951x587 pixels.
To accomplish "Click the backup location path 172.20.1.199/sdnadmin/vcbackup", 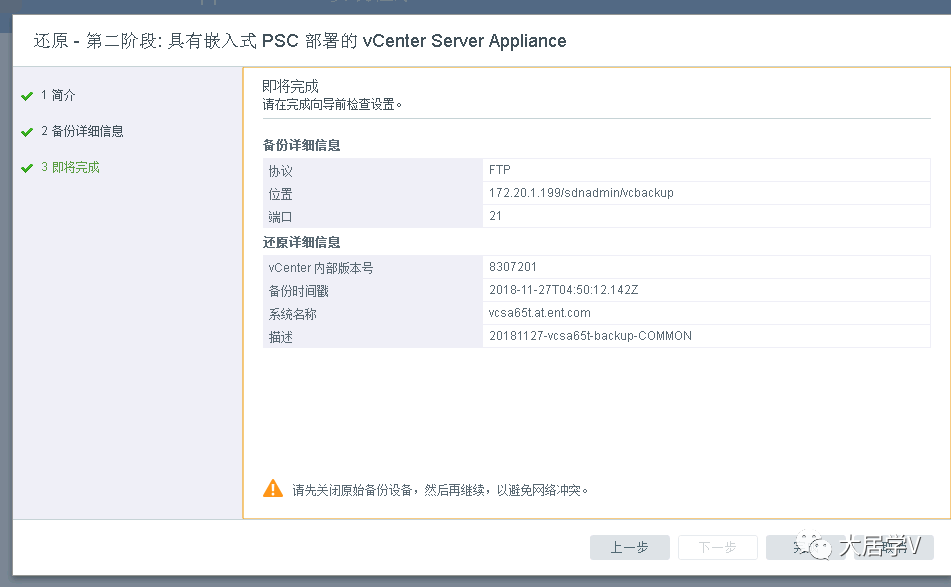I will 581,193.
